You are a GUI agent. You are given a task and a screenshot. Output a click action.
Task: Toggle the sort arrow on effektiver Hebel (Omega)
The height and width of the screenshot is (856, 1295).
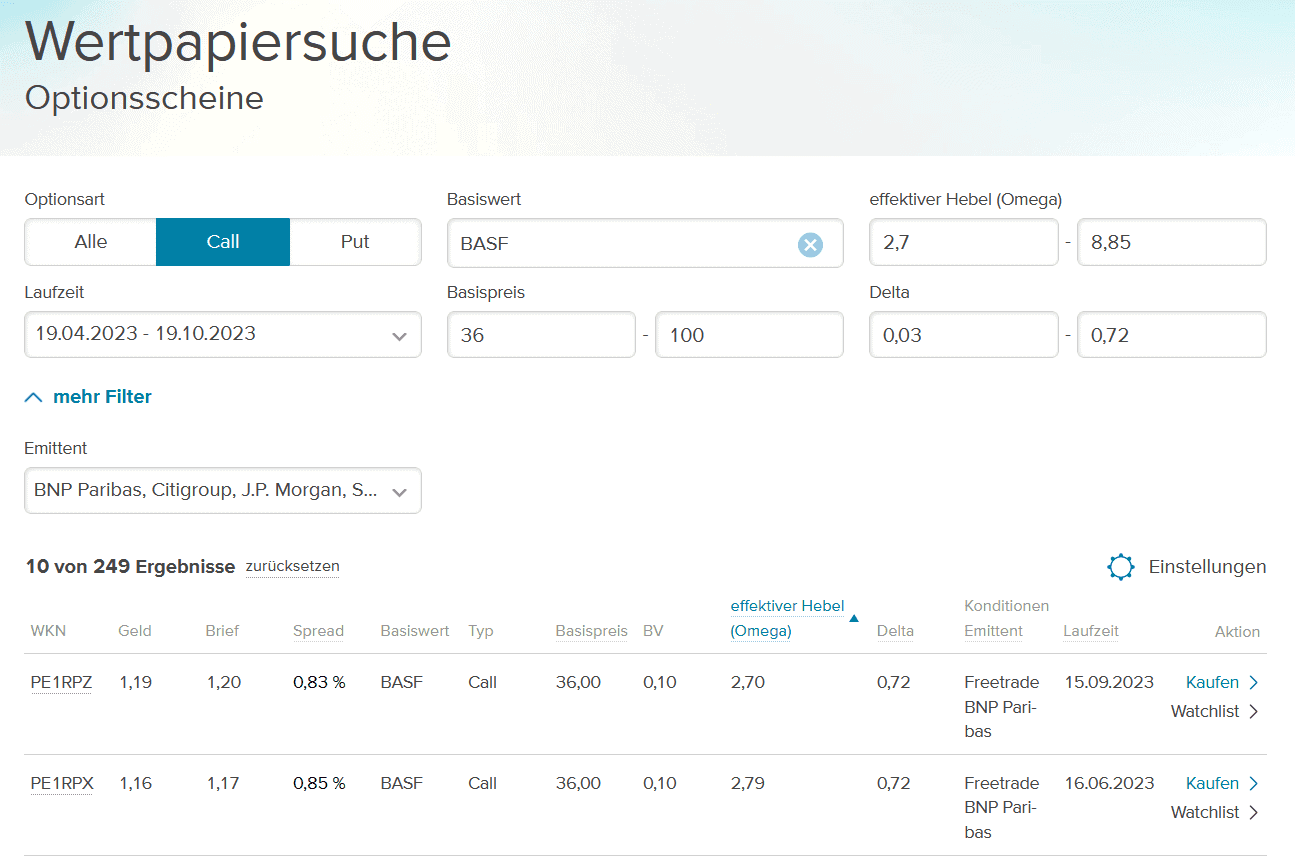pyautogui.click(x=854, y=618)
